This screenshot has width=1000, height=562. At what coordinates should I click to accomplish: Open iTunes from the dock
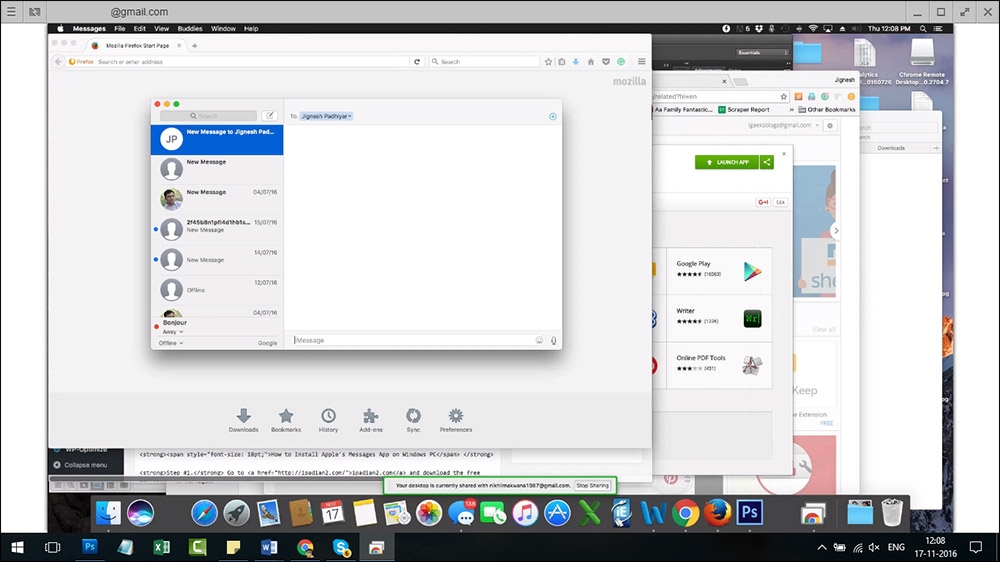pos(525,513)
